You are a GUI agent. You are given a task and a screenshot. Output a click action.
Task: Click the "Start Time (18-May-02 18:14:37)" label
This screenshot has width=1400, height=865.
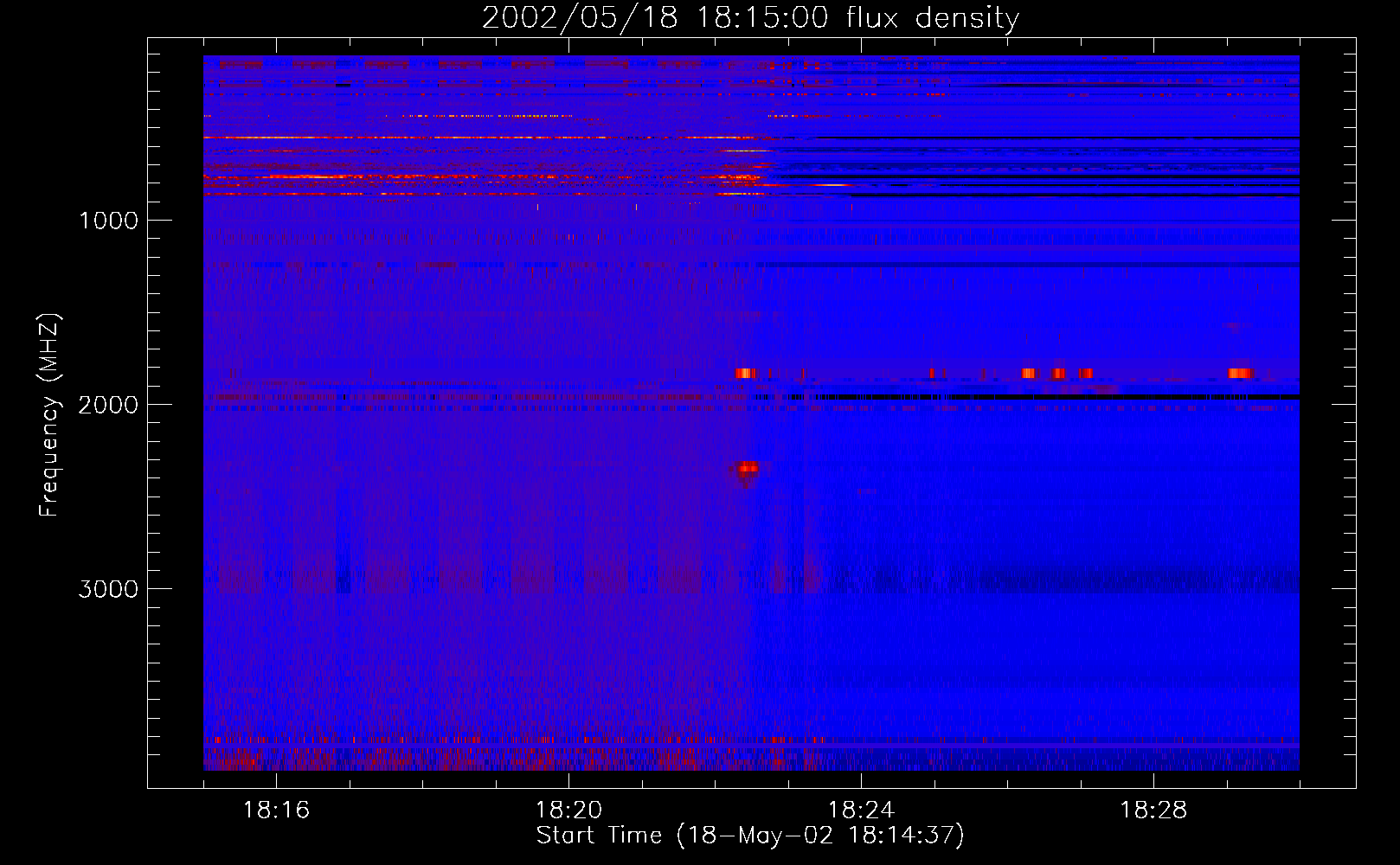pyautogui.click(x=750, y=836)
